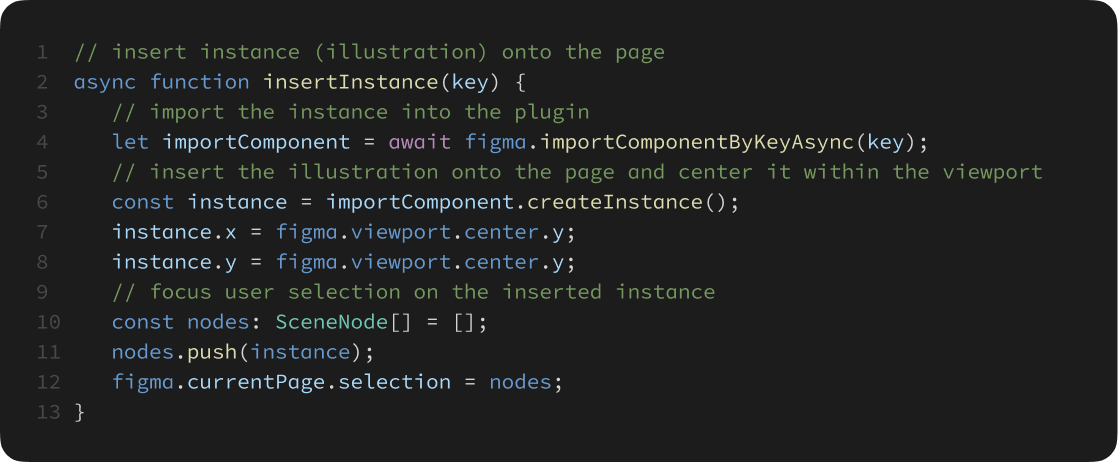The image size is (1118, 462).
Task: Click the 'async' keyword on line 2
Action: (105, 83)
